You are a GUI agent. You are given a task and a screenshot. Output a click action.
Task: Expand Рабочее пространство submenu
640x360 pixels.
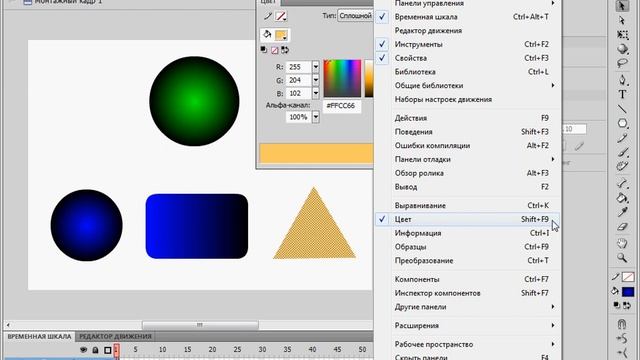point(467,344)
